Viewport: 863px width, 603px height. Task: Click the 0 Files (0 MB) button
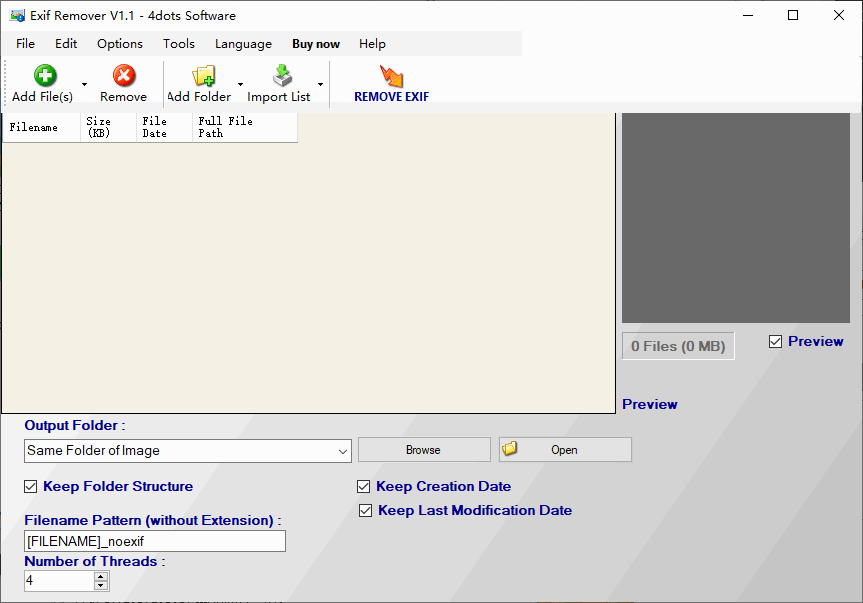(x=678, y=346)
